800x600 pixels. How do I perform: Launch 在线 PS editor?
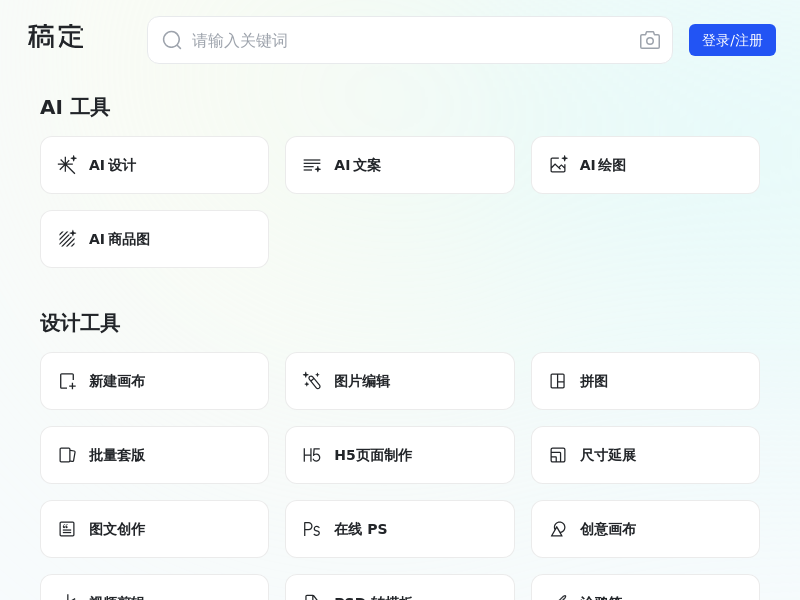coord(399,529)
